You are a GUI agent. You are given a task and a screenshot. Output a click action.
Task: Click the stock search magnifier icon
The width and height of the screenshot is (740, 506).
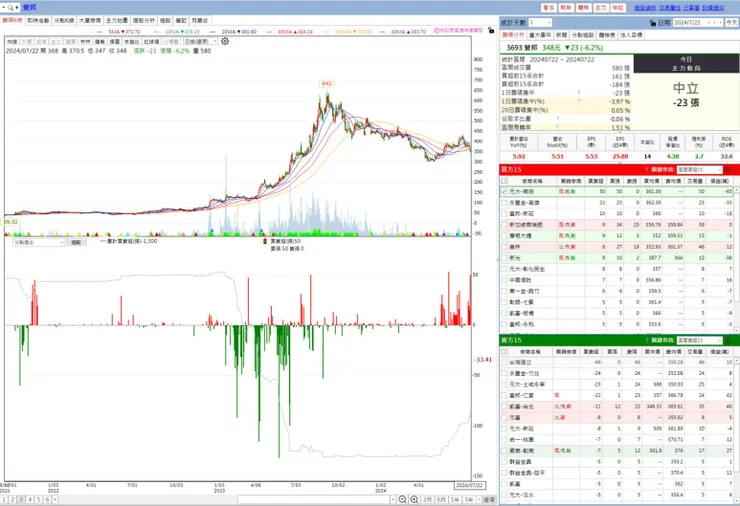10,8
